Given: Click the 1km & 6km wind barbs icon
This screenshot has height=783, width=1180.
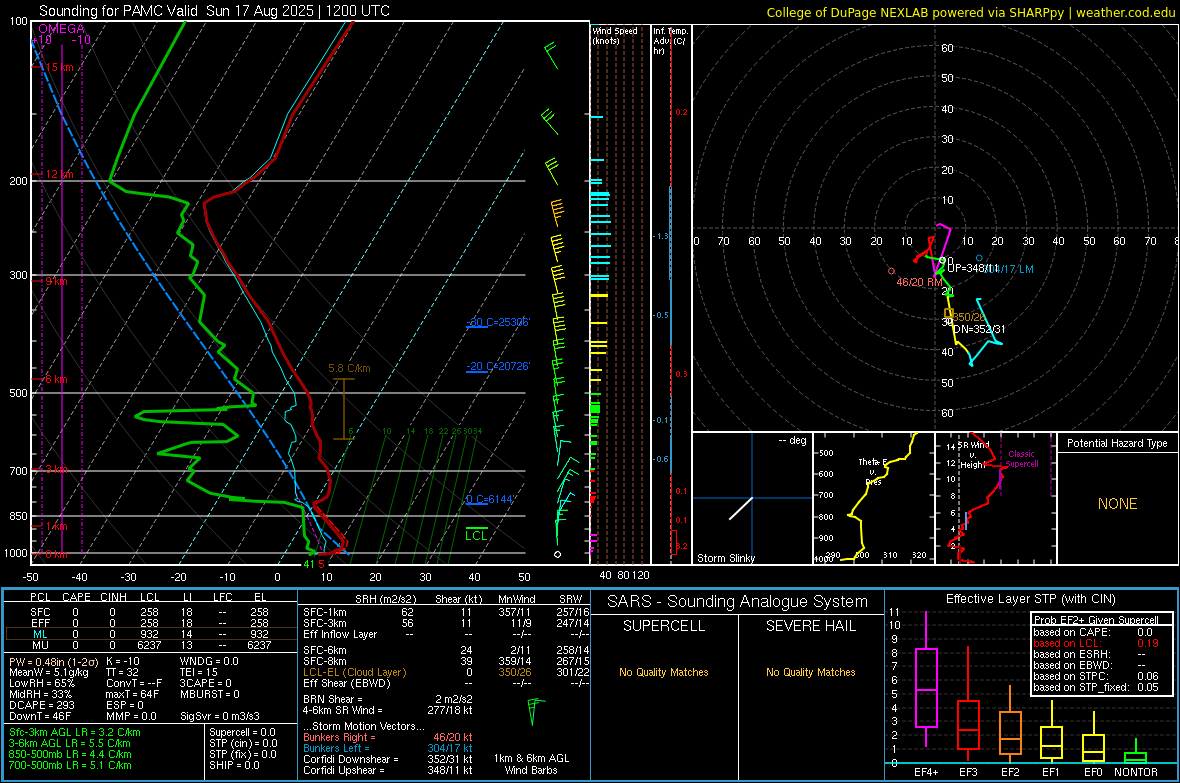Looking at the screenshot, I should (x=534, y=711).
